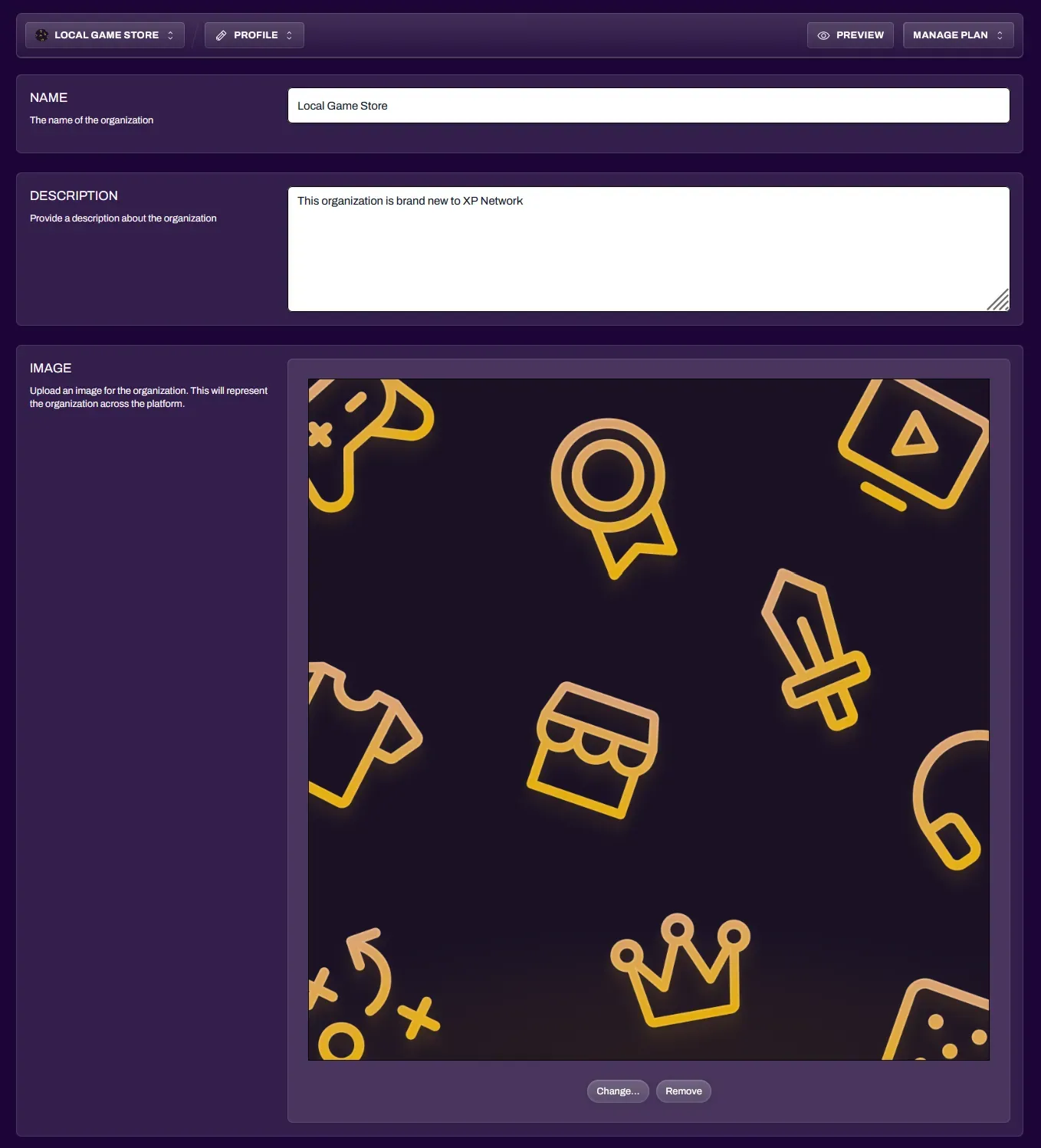
Task: Click the Profile label in breadcrumb
Action: 256,35
